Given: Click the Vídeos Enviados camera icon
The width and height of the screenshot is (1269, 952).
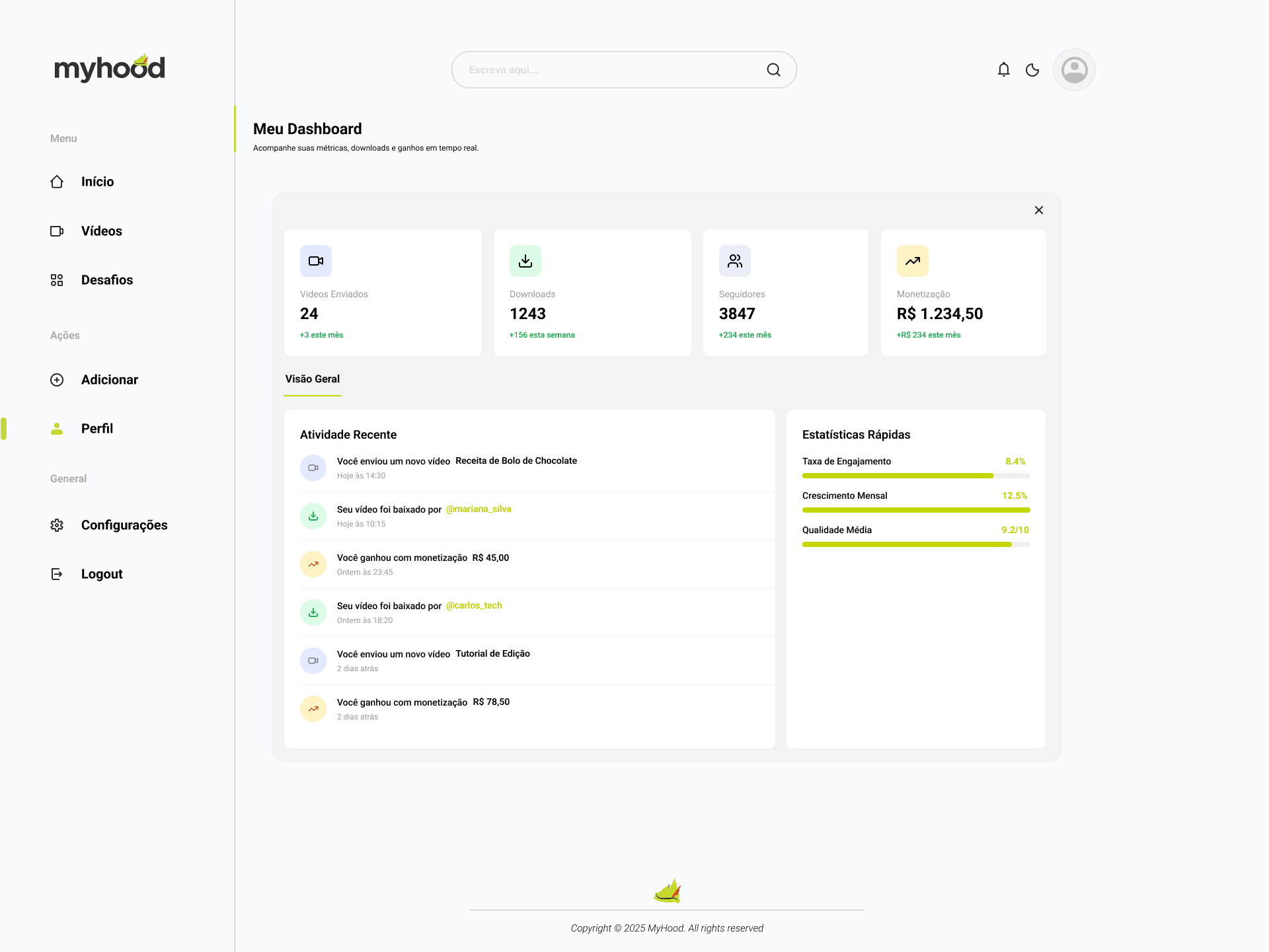Looking at the screenshot, I should click(x=316, y=261).
